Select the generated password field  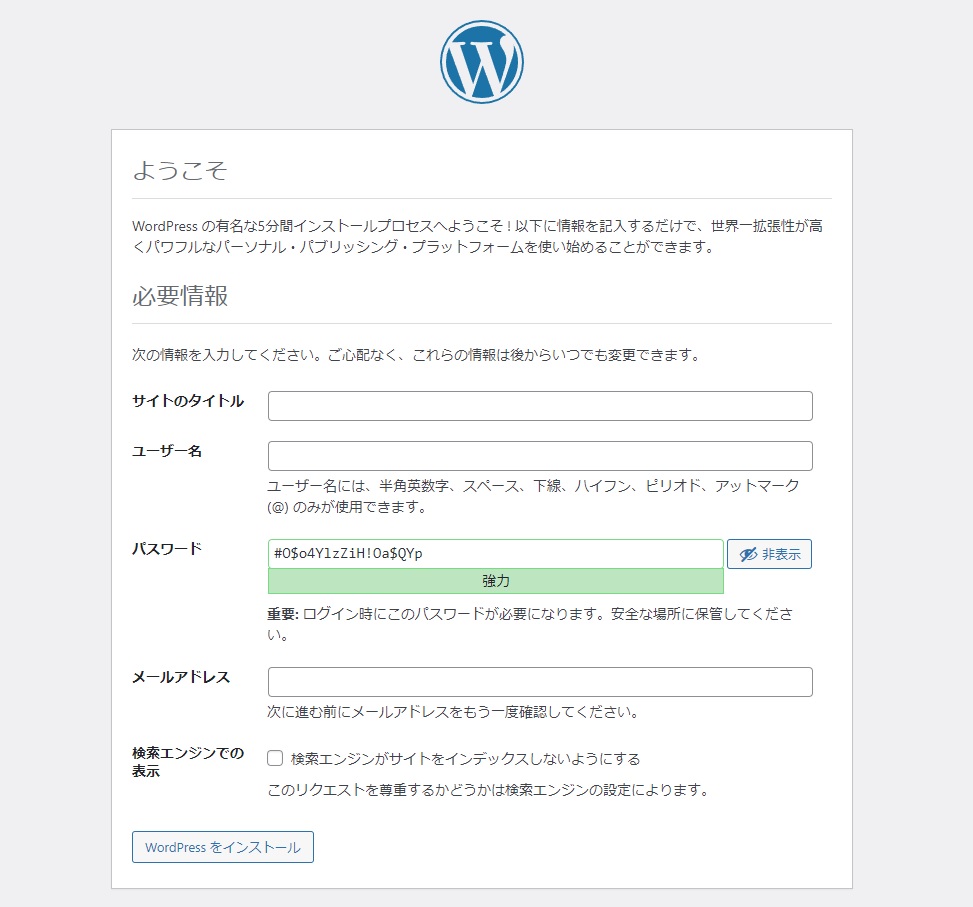[x=495, y=554]
